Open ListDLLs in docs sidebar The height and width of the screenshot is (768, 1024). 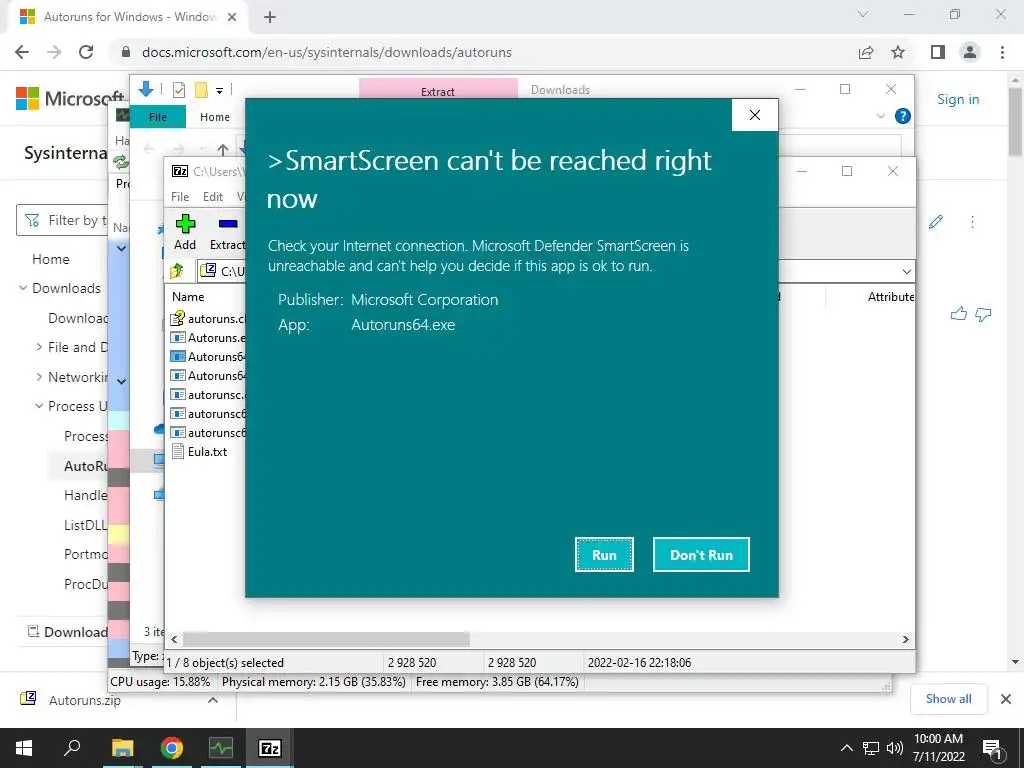(86, 525)
